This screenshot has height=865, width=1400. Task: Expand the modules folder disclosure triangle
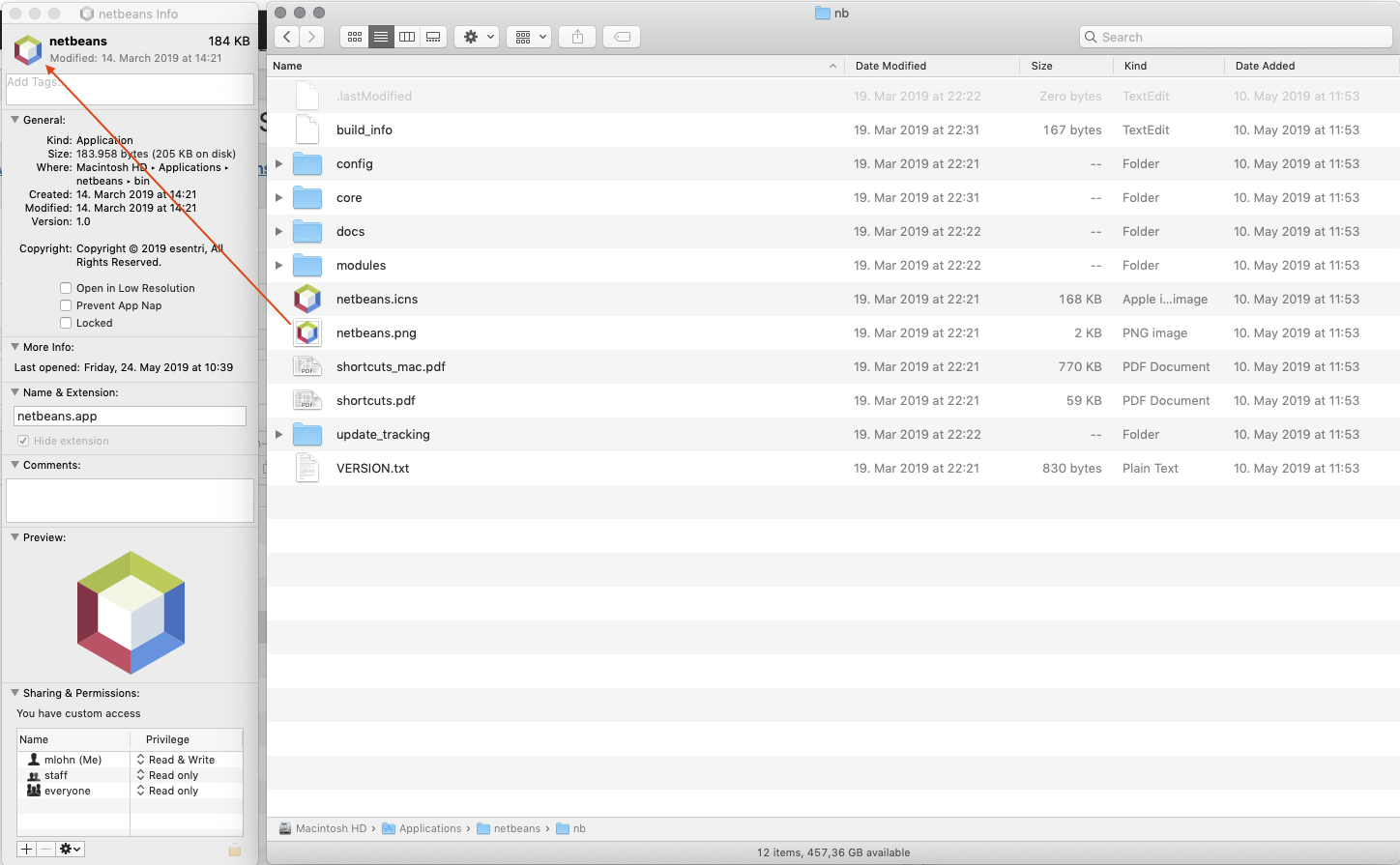click(278, 265)
